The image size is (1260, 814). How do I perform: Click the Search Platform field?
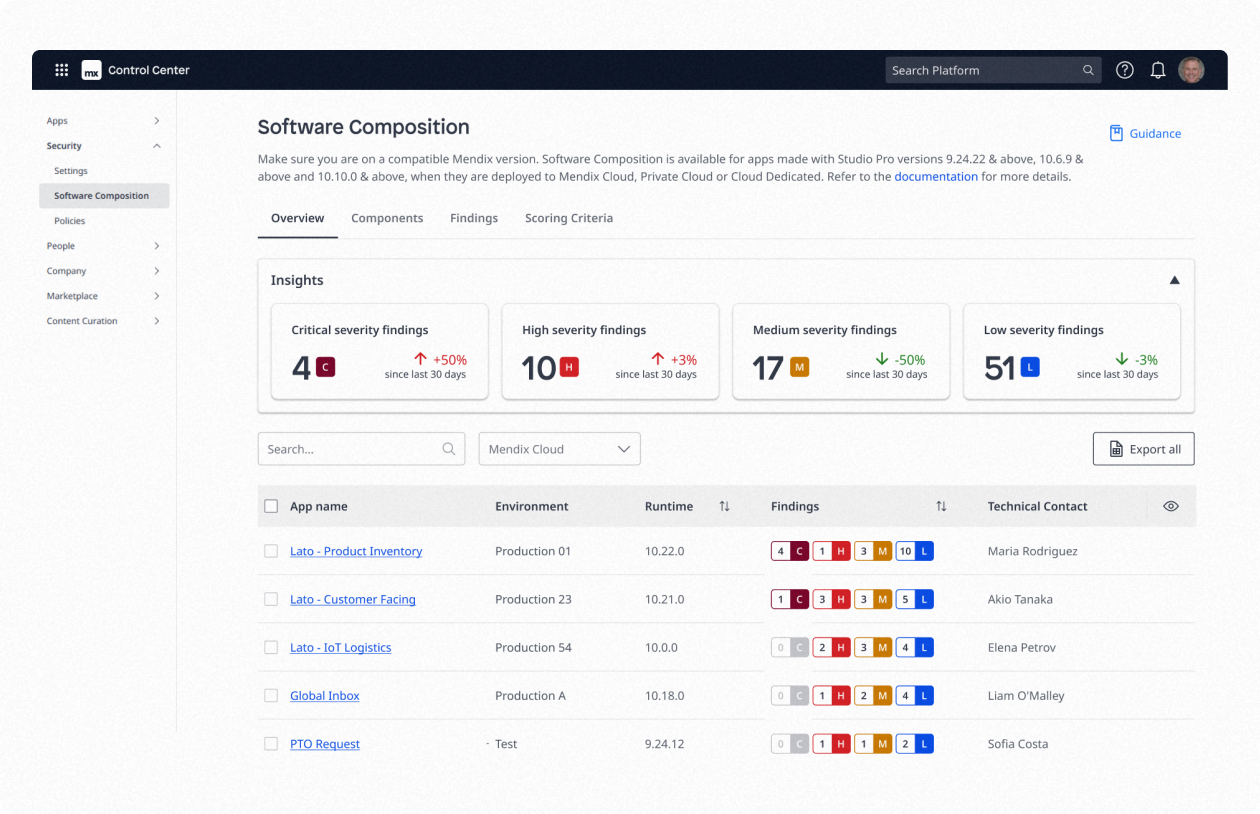(980, 70)
